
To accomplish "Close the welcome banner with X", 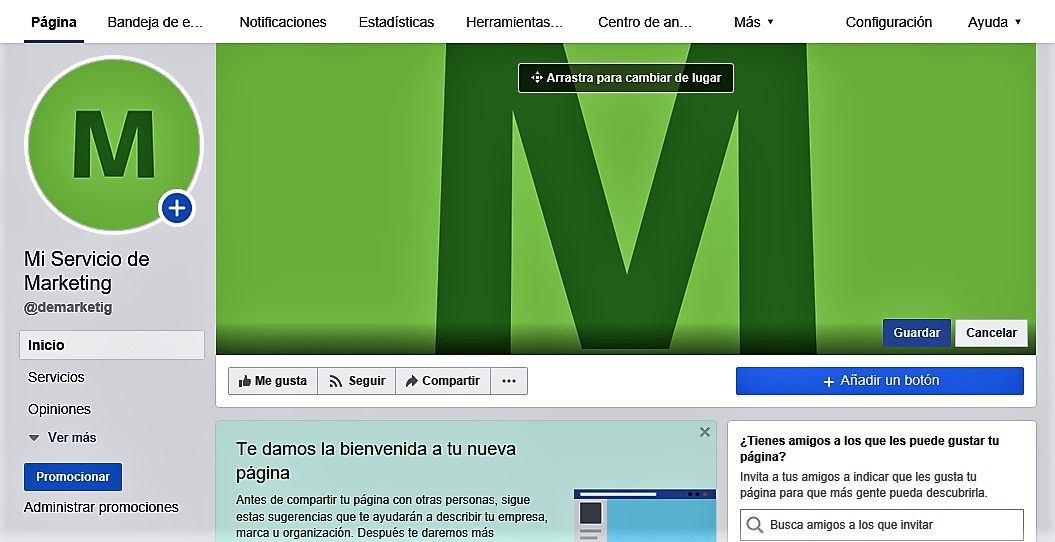I will pyautogui.click(x=705, y=432).
